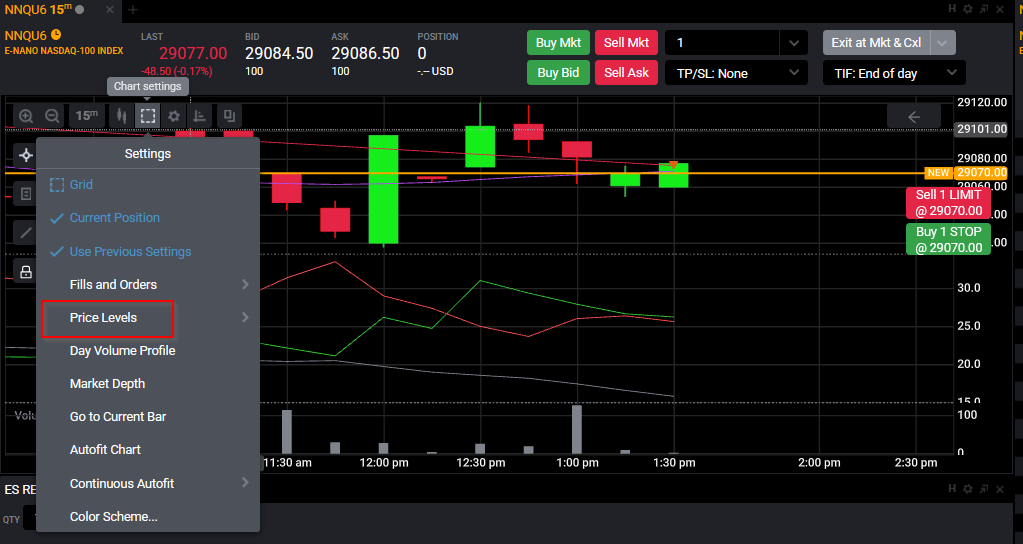Viewport: 1023px width, 544px height.
Task: Click the dashed-square Chart settings icon
Action: [148, 116]
